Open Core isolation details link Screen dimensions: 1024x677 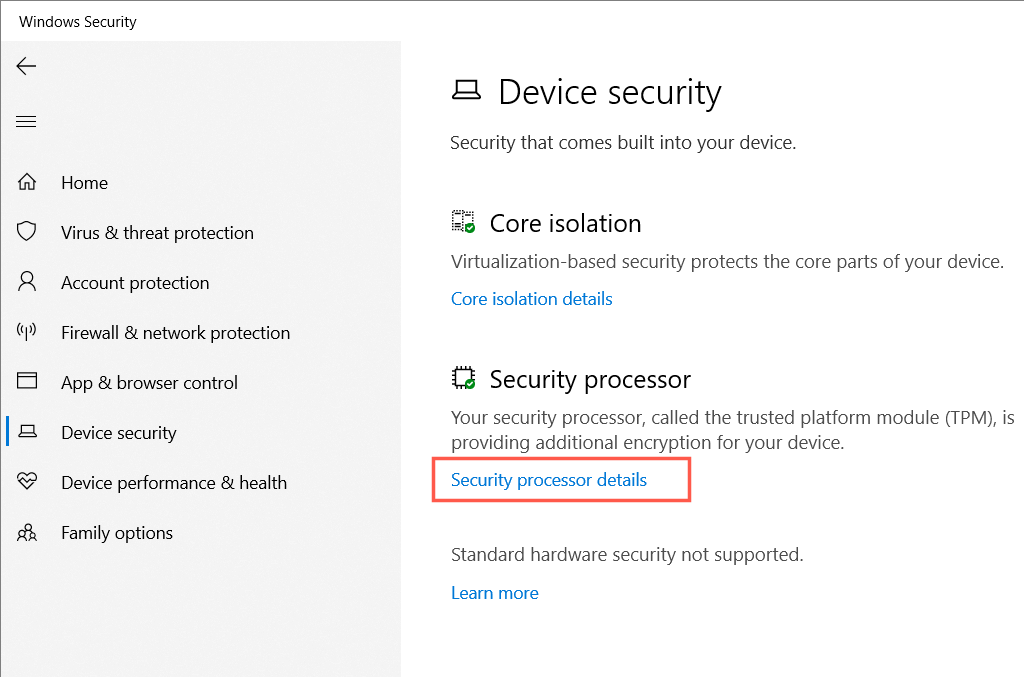click(531, 298)
